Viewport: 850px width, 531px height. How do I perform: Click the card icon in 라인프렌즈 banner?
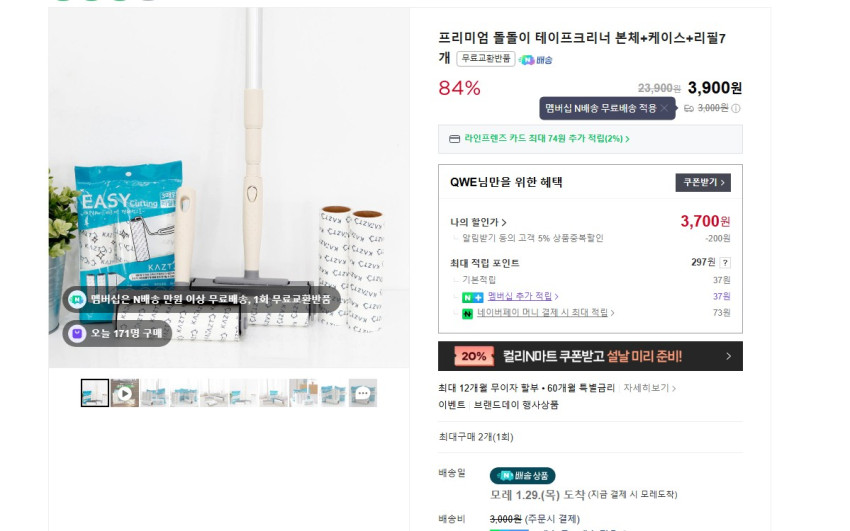(x=455, y=139)
